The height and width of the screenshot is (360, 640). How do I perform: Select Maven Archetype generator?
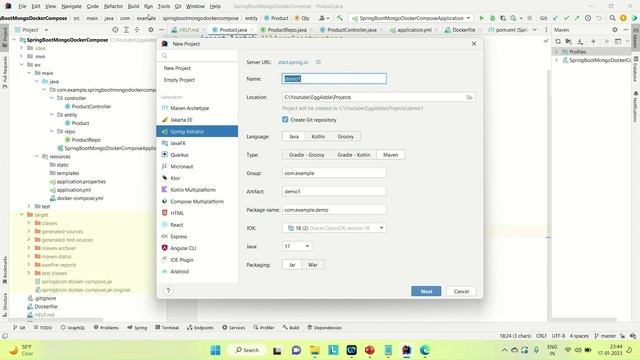[197, 108]
